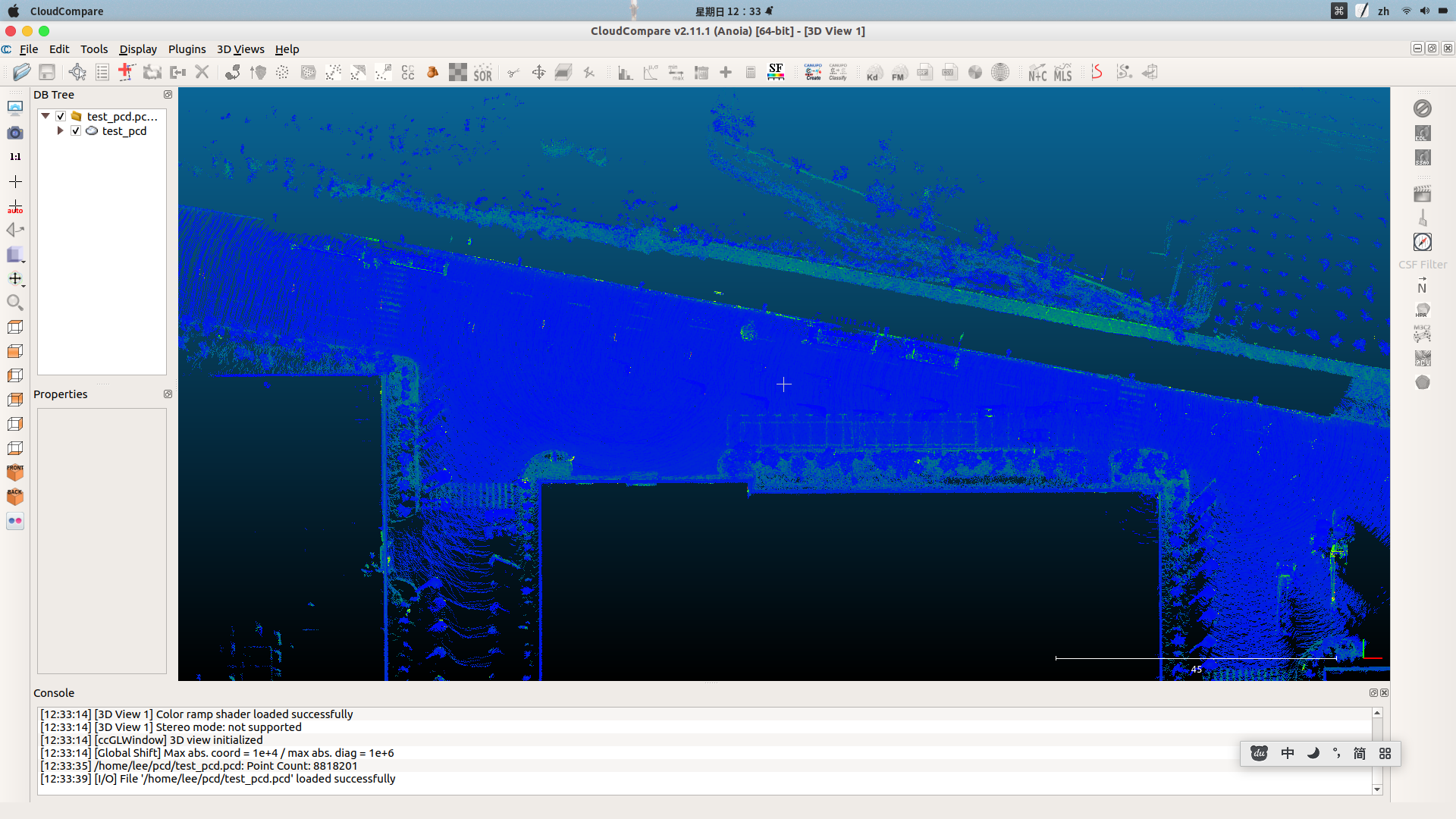Click the N compass plugin icon

pyautogui.click(x=1423, y=287)
